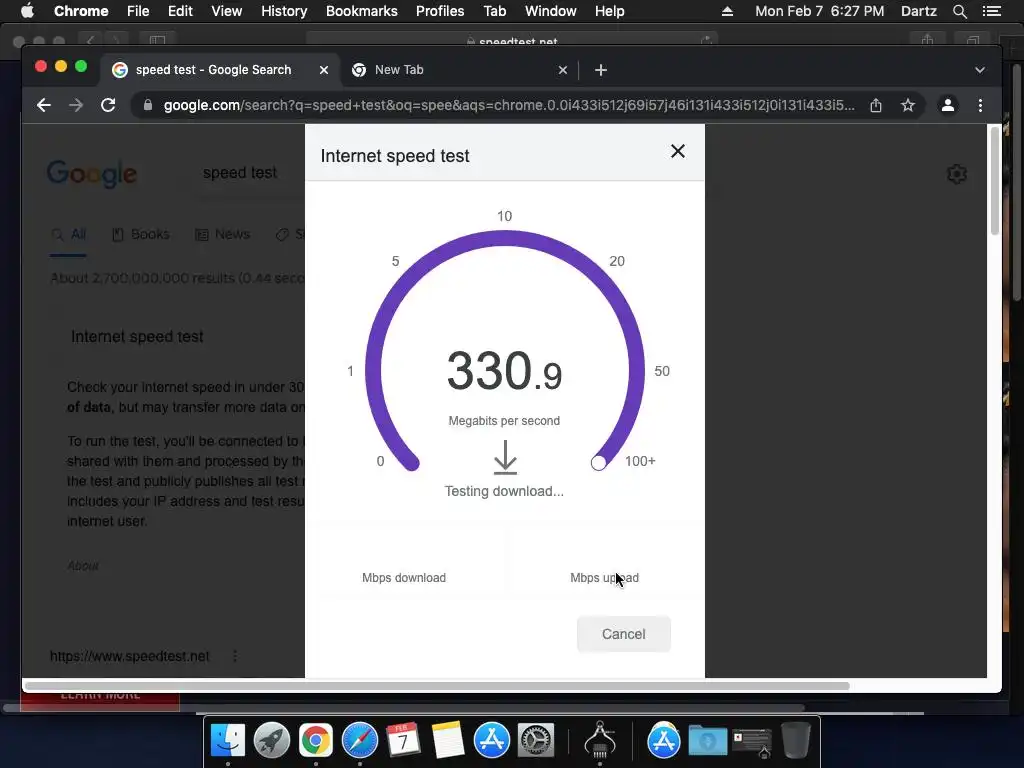Click the download arrow icon in gauge

[505, 457]
